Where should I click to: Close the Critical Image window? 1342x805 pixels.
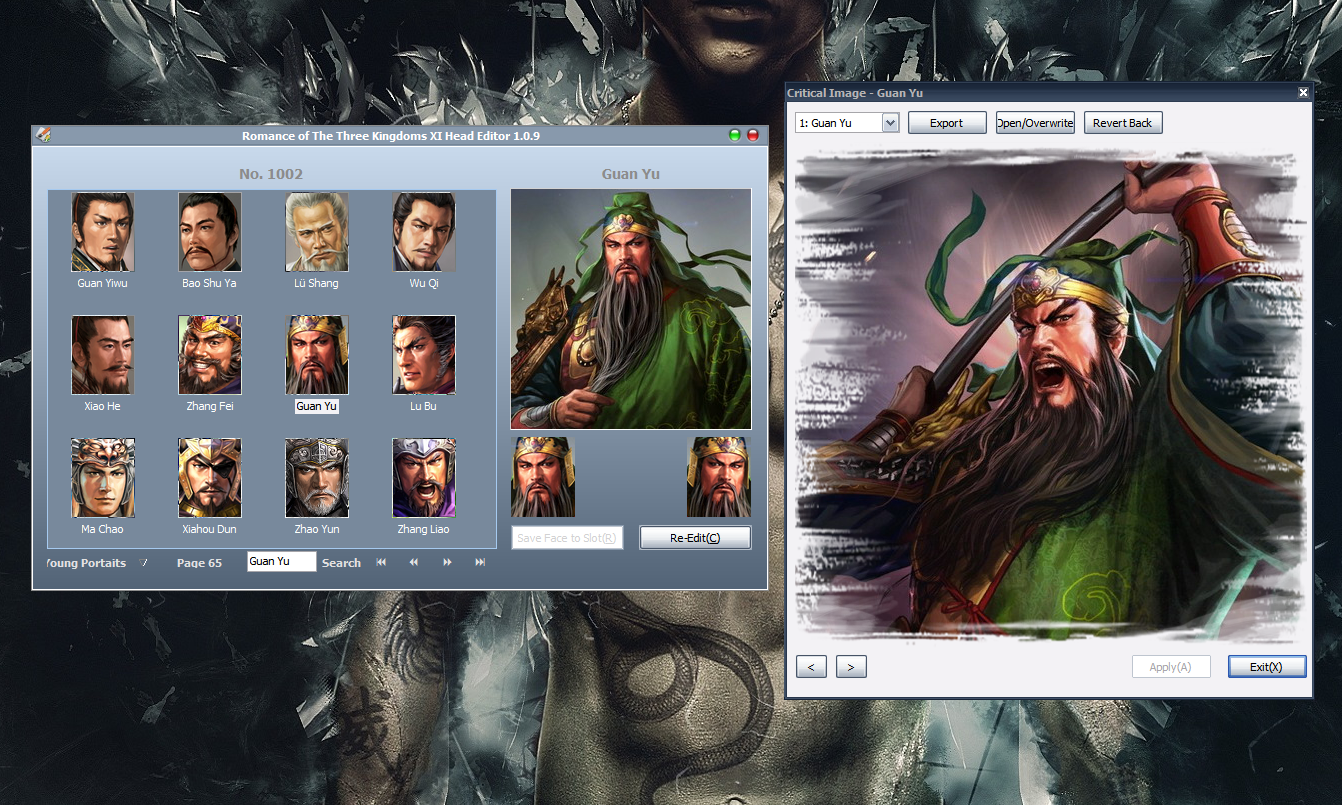tap(1303, 92)
